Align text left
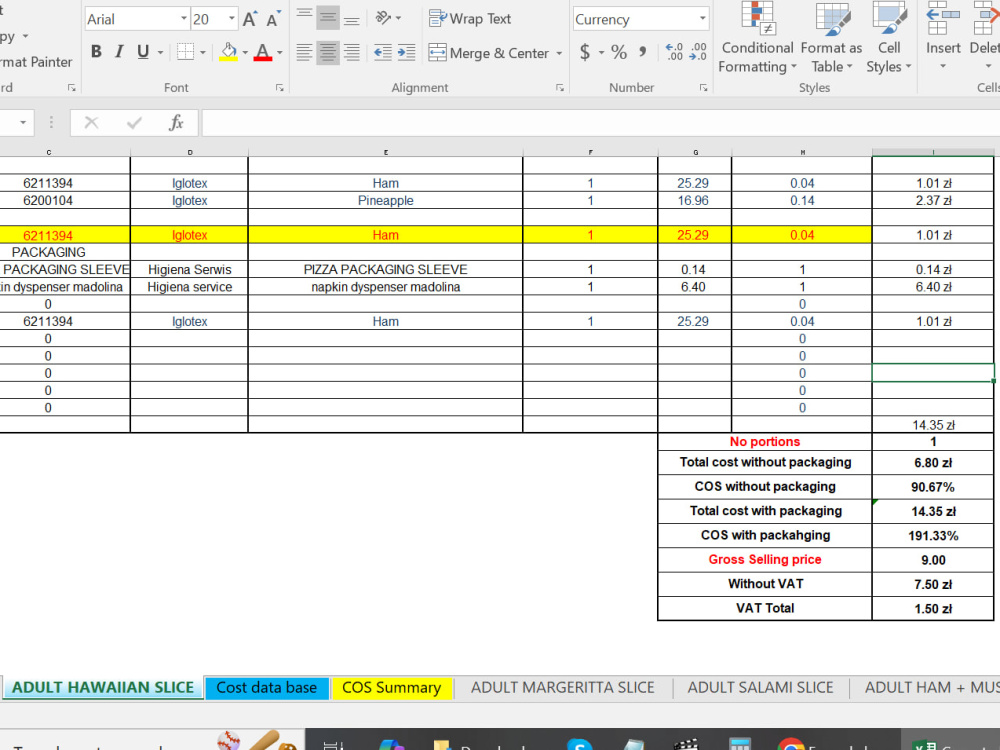 tap(304, 52)
